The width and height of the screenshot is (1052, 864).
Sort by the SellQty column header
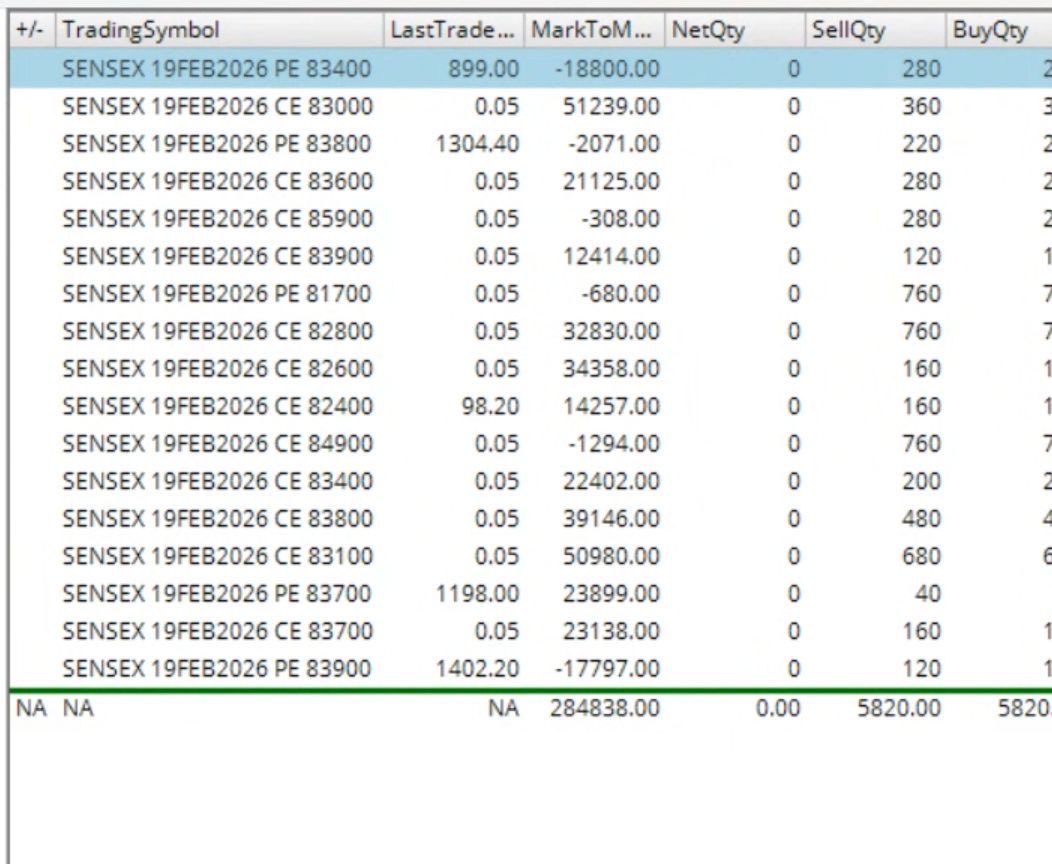click(x=876, y=30)
